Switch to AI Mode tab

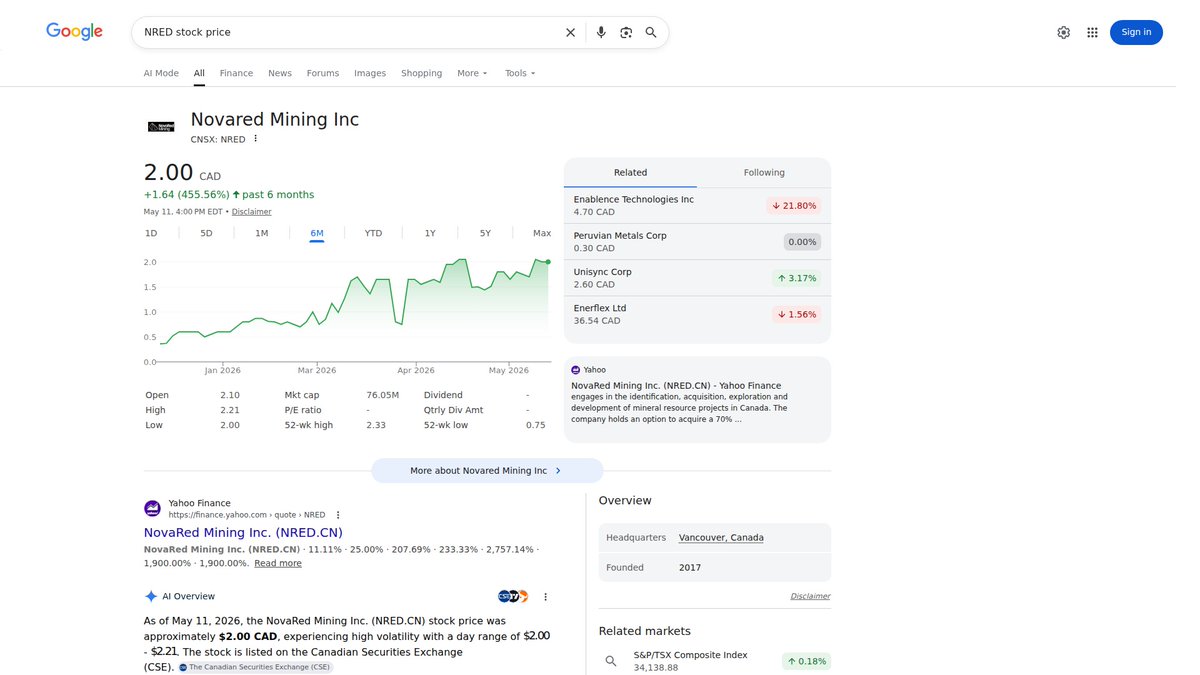tap(161, 73)
